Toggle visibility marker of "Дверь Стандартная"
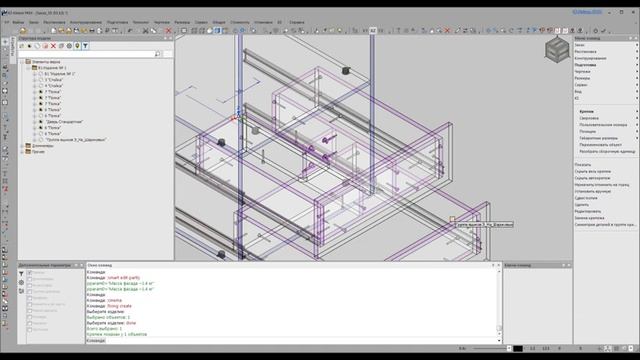The height and width of the screenshot is (360, 640). pyautogui.click(x=41, y=122)
